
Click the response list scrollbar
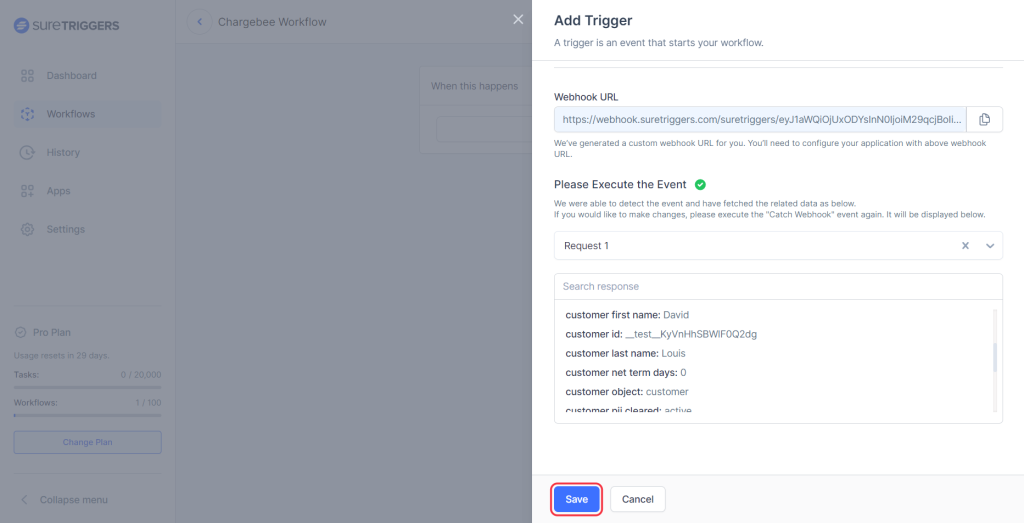coord(994,357)
